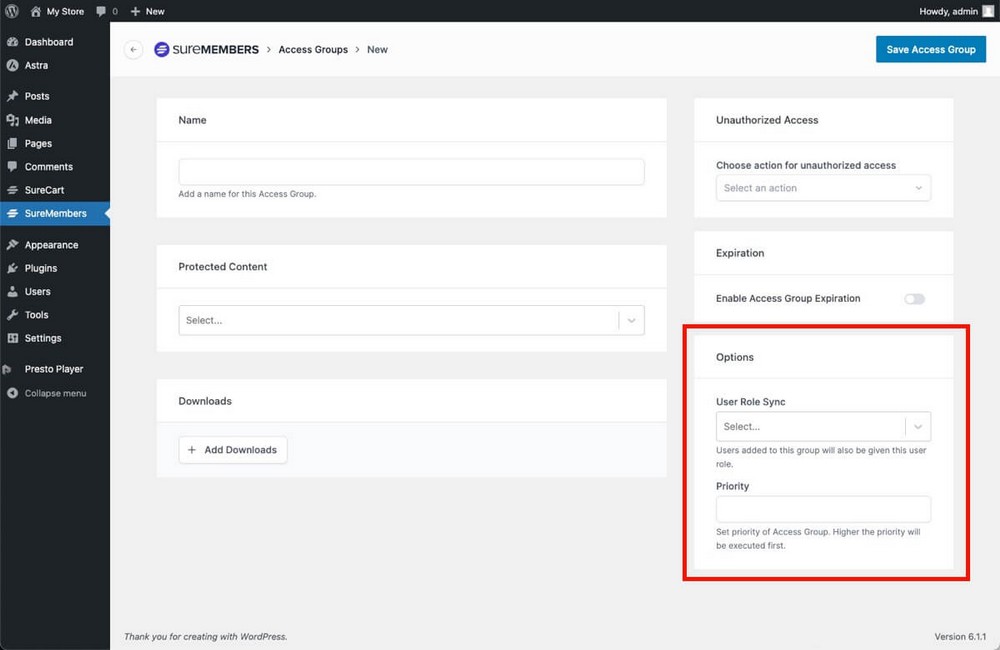Click the Media library icon

pos(12,120)
